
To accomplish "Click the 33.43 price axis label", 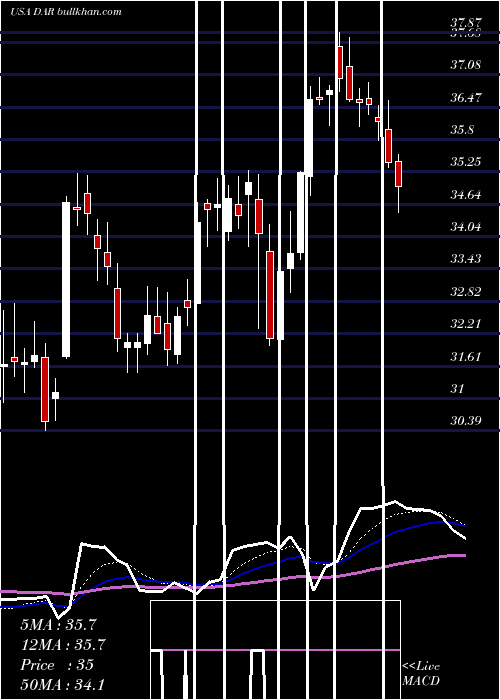I will pyautogui.click(x=466, y=259).
